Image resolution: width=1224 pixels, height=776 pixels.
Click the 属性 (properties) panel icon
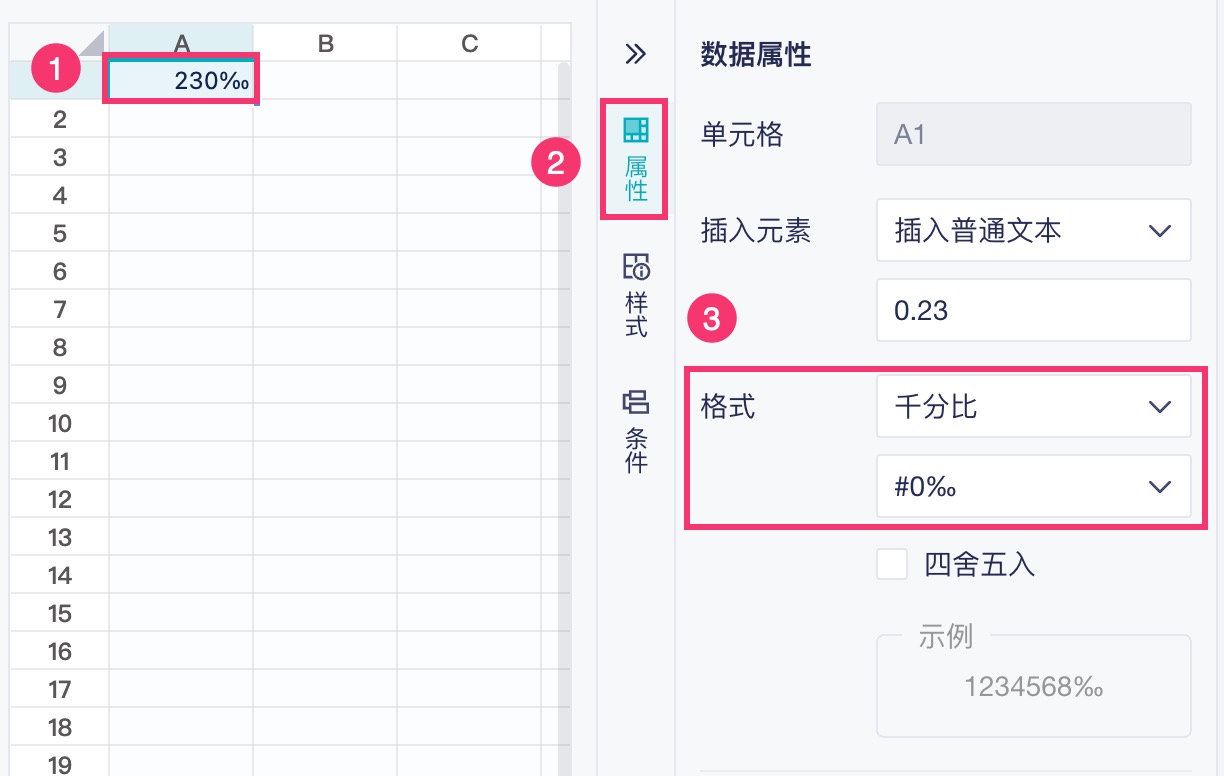[635, 158]
